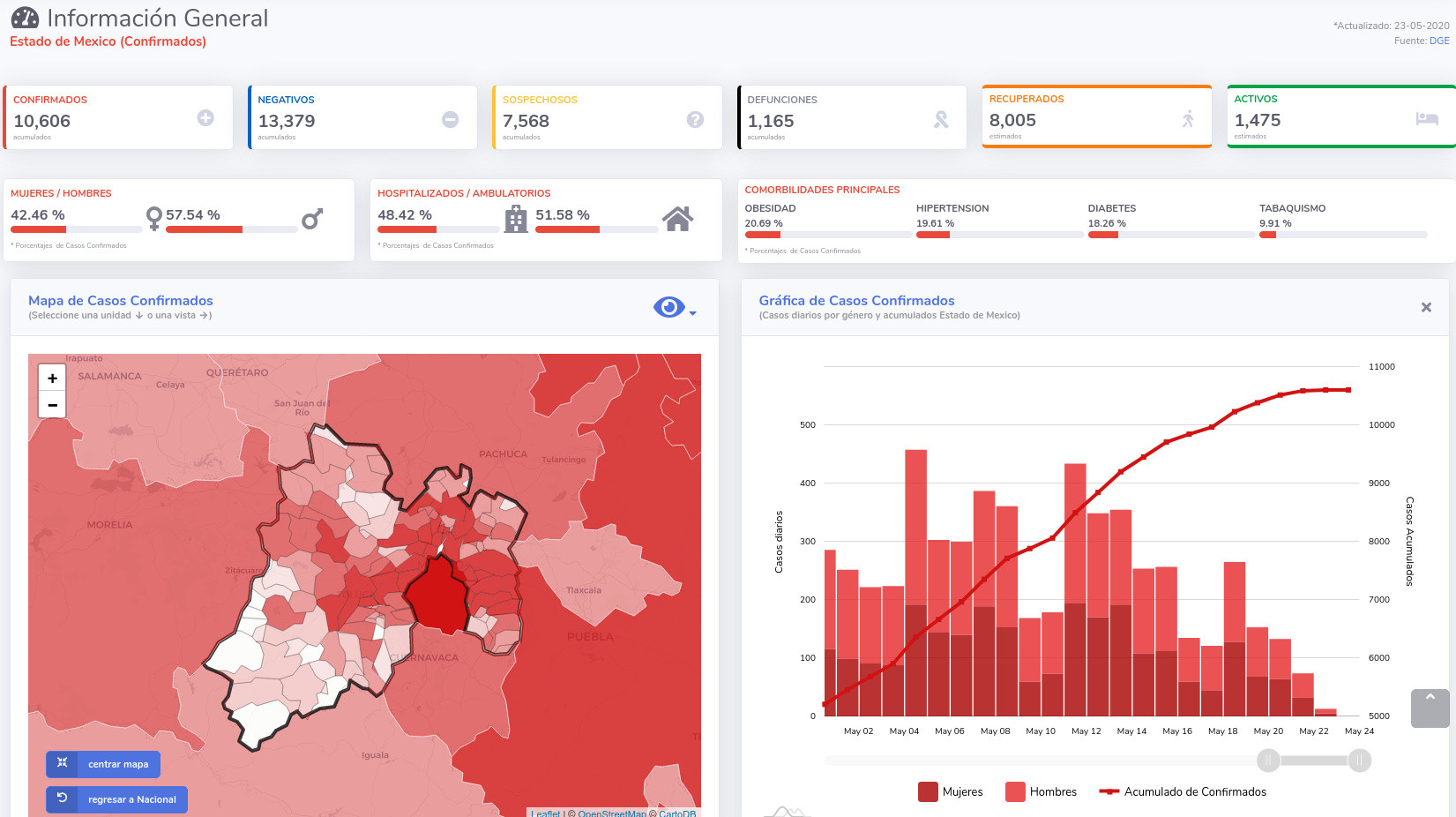
Task: Click the hospital building icon
Action: (x=516, y=218)
